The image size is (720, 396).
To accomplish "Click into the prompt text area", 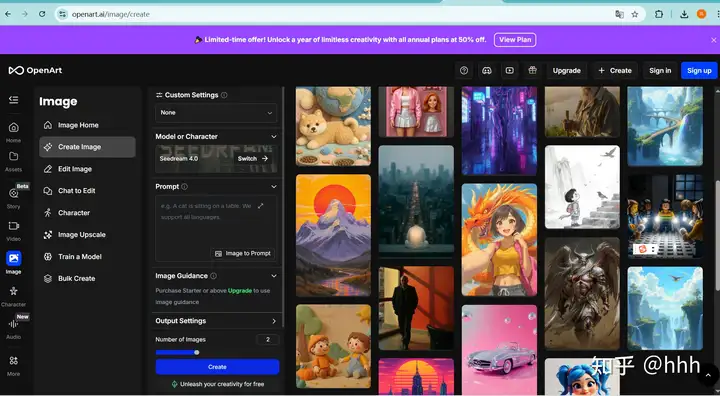I will tap(216, 228).
